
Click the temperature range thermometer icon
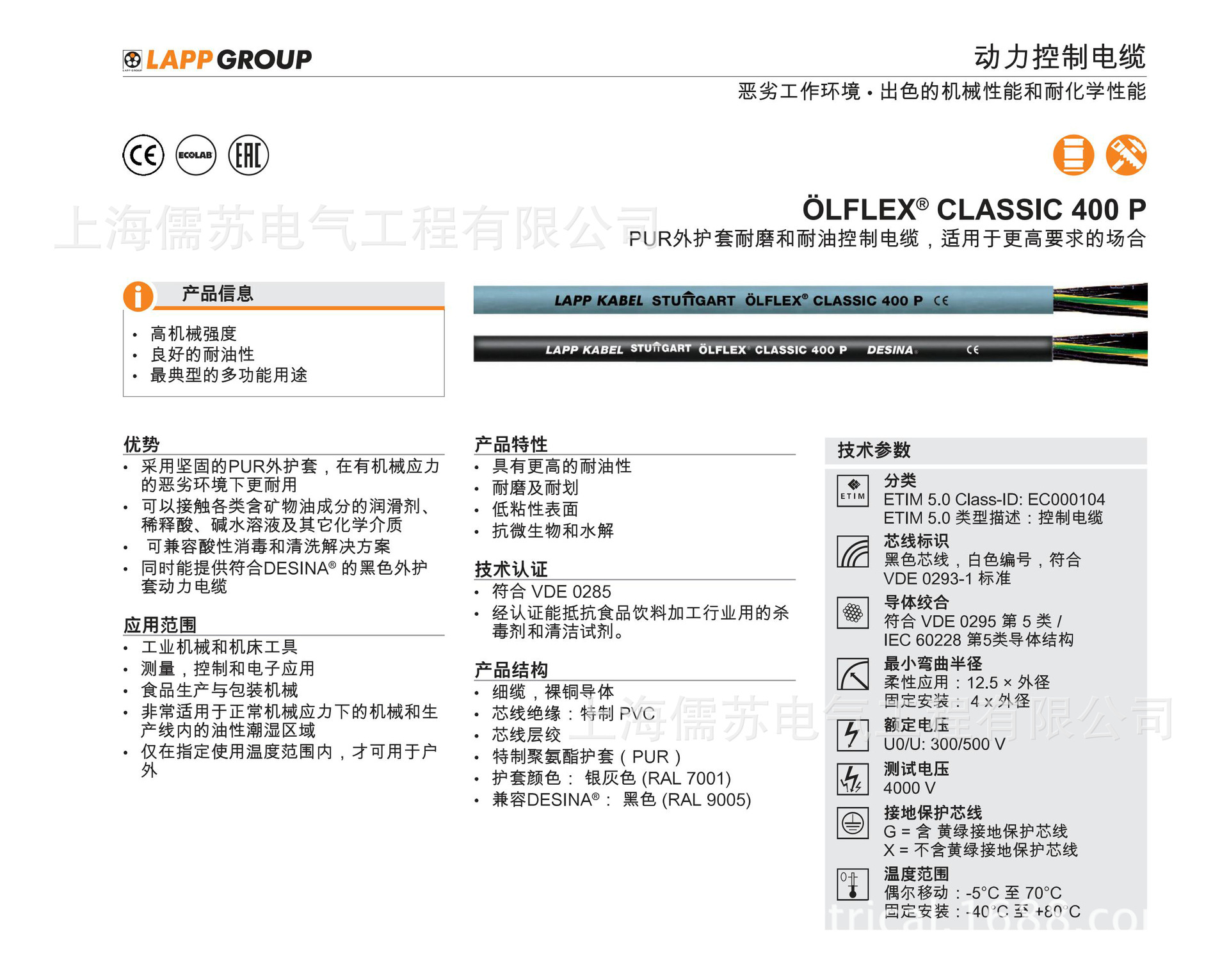pos(853,885)
